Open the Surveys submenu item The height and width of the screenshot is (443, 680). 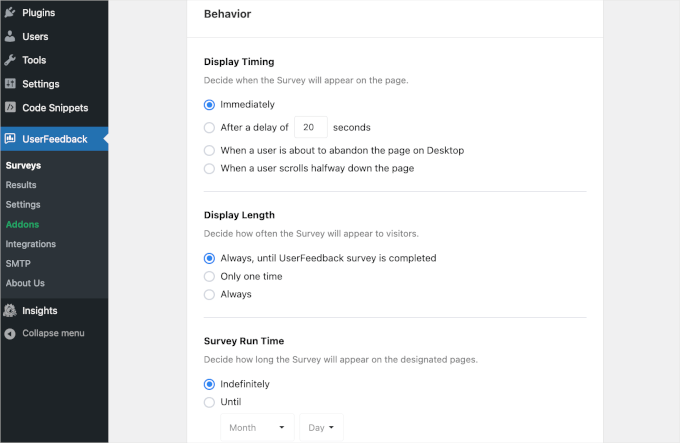pos(23,165)
